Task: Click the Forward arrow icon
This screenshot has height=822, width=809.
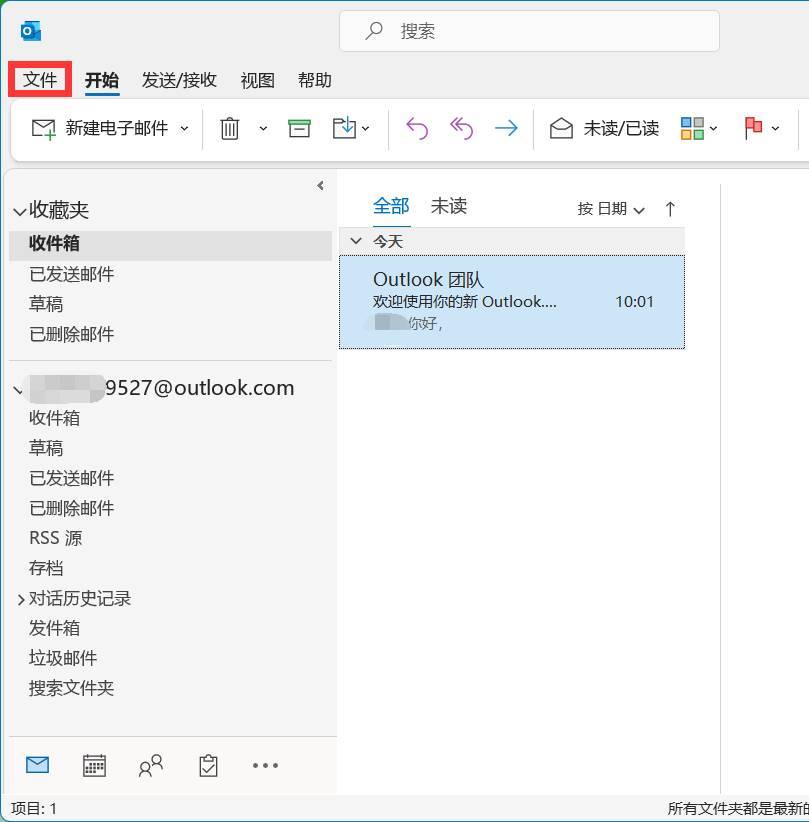Action: coord(506,128)
